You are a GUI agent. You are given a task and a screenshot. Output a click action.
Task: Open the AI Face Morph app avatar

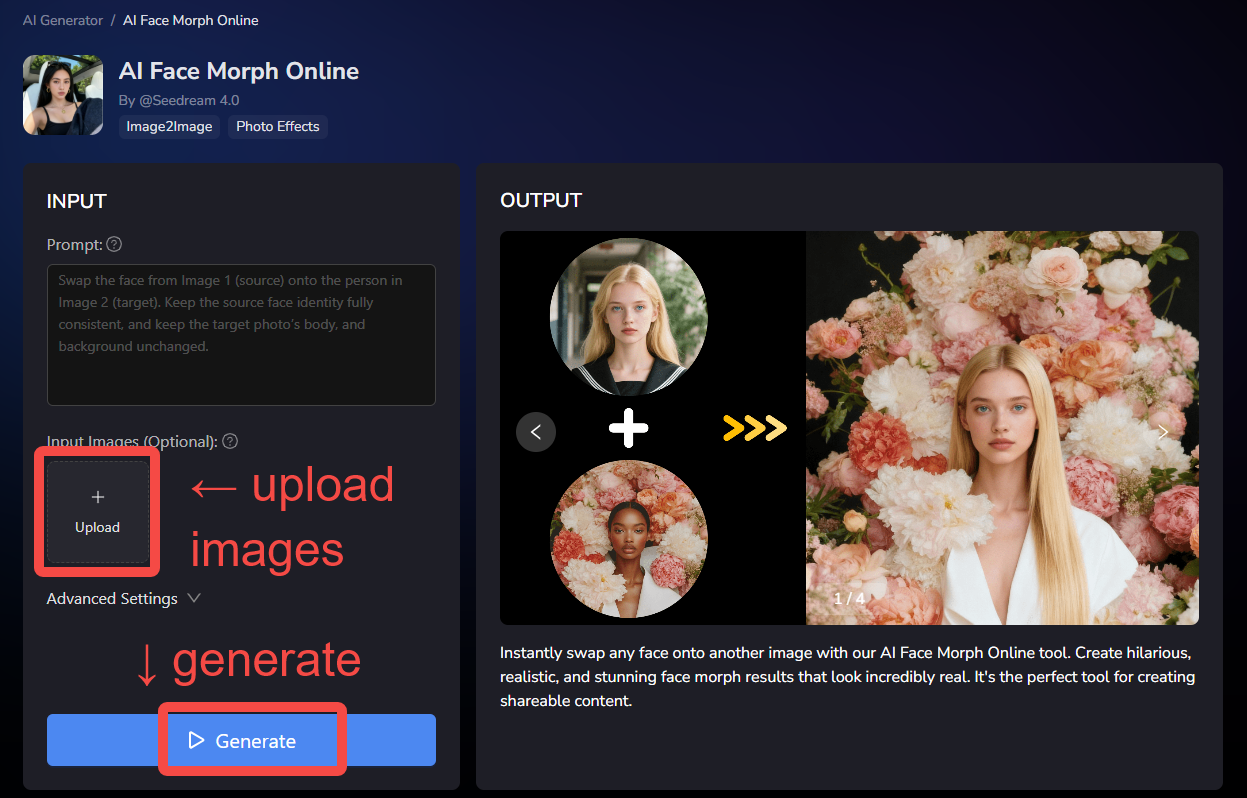(63, 95)
